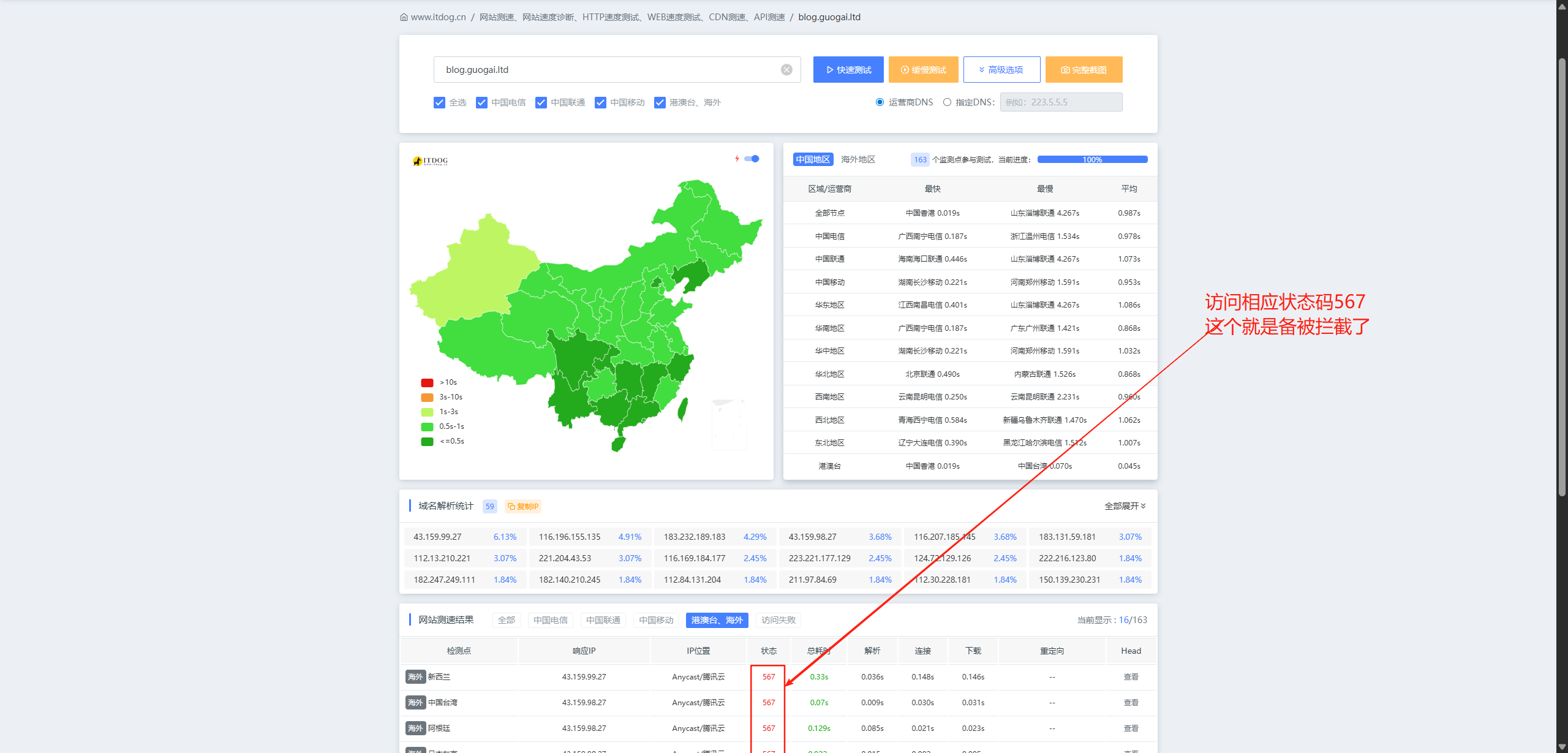The height and width of the screenshot is (753, 1568).
Task: Toggle the lightning map switch
Action: (x=752, y=159)
